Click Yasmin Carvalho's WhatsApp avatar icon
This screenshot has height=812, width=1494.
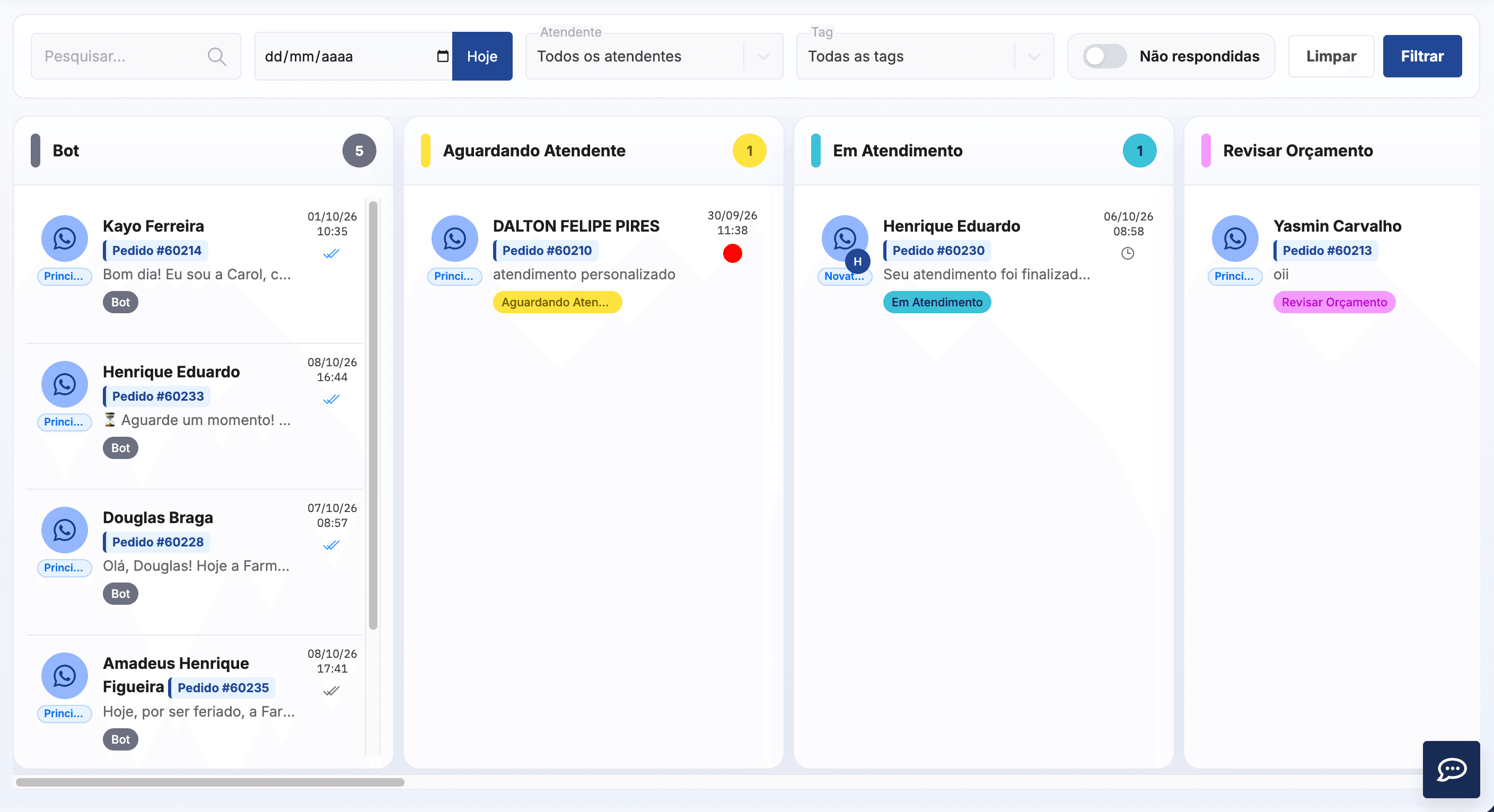(x=1235, y=239)
